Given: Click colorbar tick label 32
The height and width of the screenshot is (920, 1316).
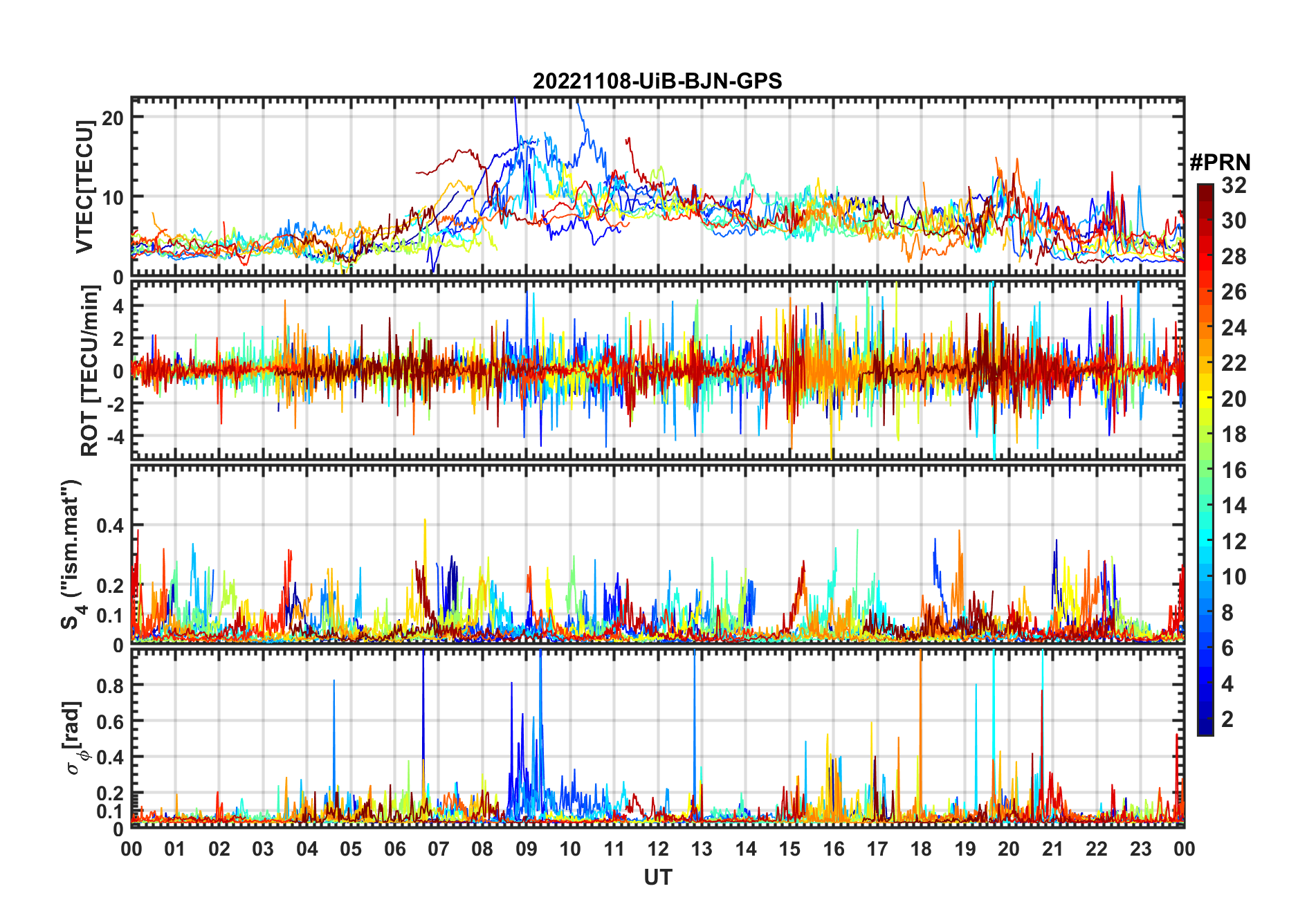Looking at the screenshot, I should [x=1234, y=185].
